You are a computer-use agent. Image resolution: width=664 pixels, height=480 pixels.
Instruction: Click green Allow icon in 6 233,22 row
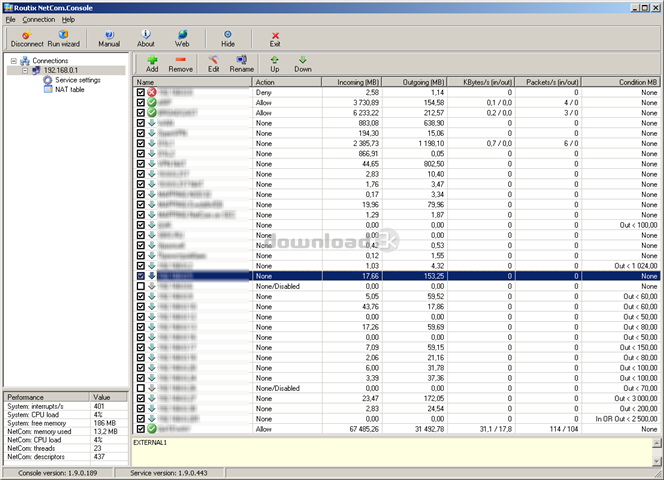pyautogui.click(x=152, y=112)
